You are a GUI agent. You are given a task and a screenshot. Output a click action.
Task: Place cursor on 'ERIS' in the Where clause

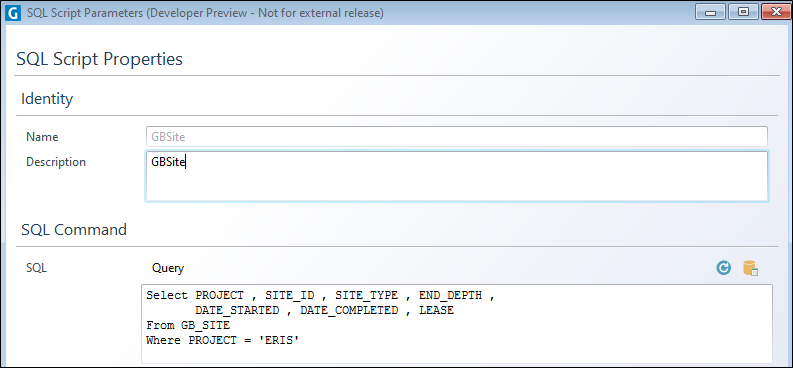pyautogui.click(x=279, y=341)
